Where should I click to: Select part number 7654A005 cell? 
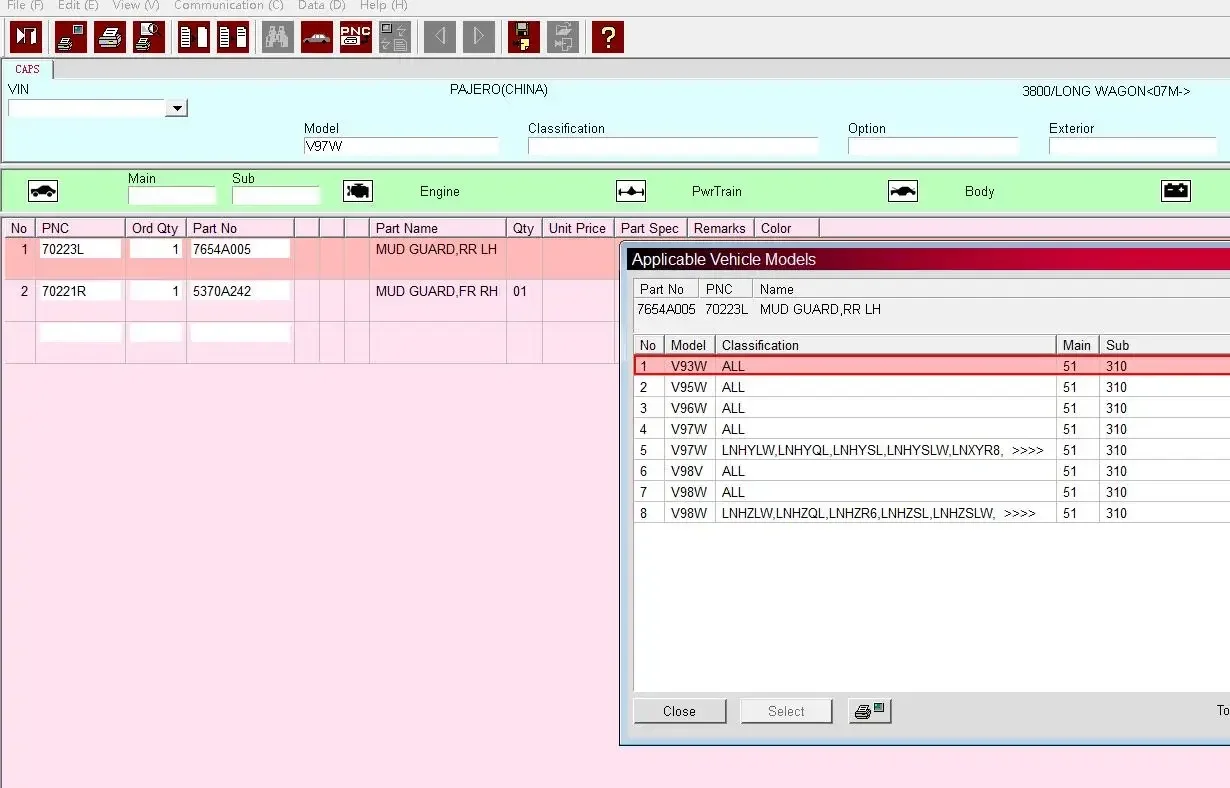(x=240, y=249)
